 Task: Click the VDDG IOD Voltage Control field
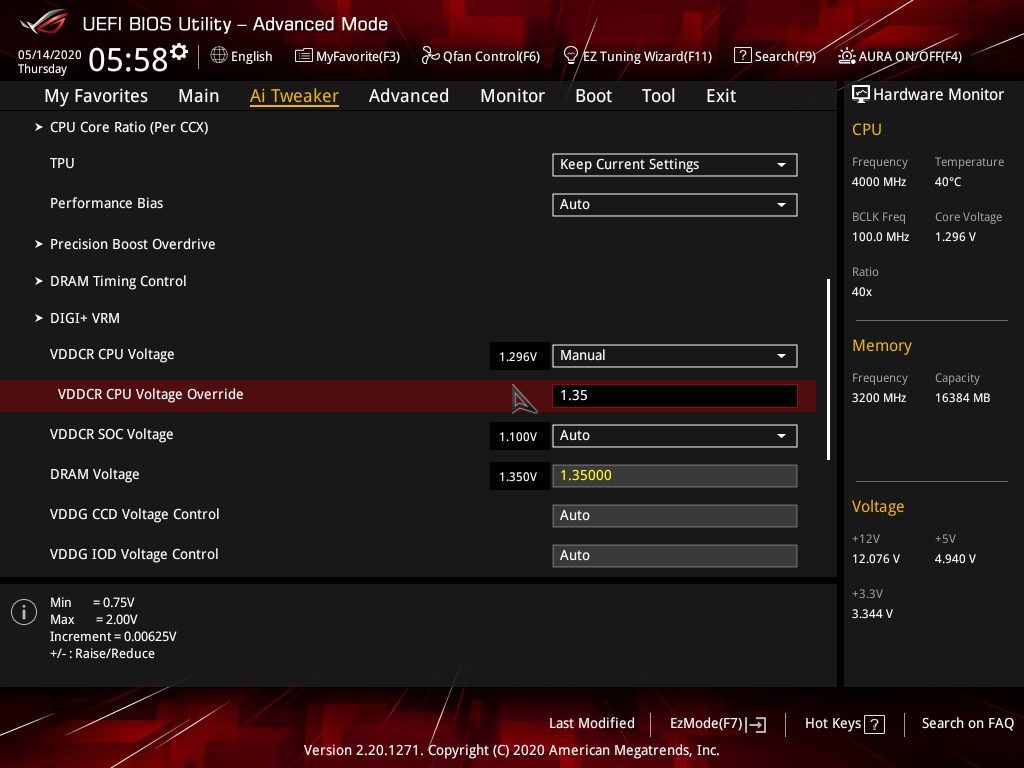pos(675,556)
